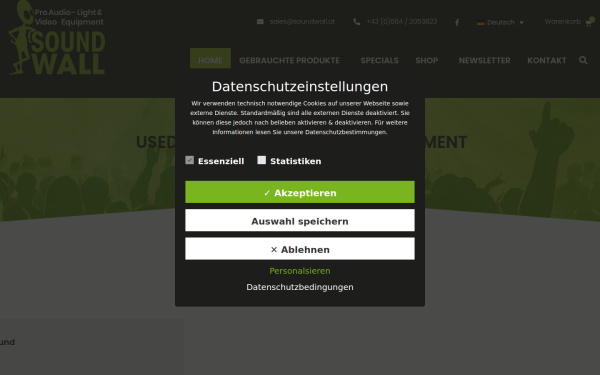Click the search magnifier icon
Screen dimensions: 600x375
583,60
